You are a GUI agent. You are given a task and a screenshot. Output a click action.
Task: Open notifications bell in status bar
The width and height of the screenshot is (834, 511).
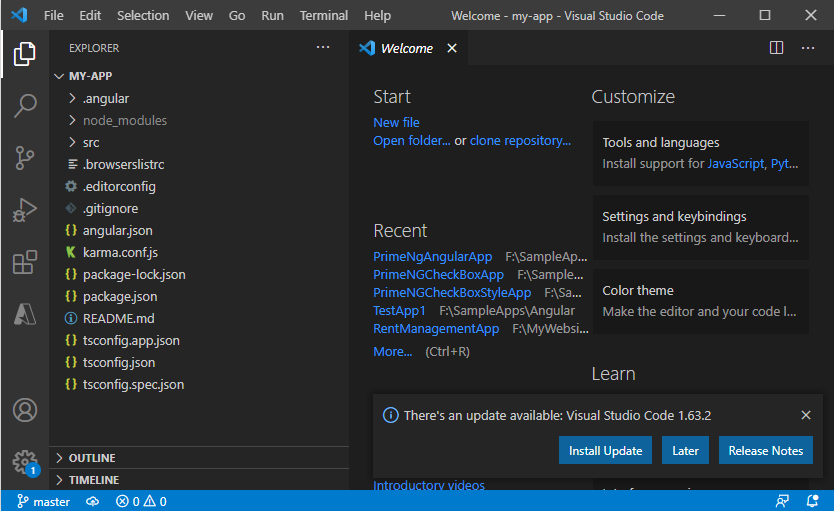(812, 501)
